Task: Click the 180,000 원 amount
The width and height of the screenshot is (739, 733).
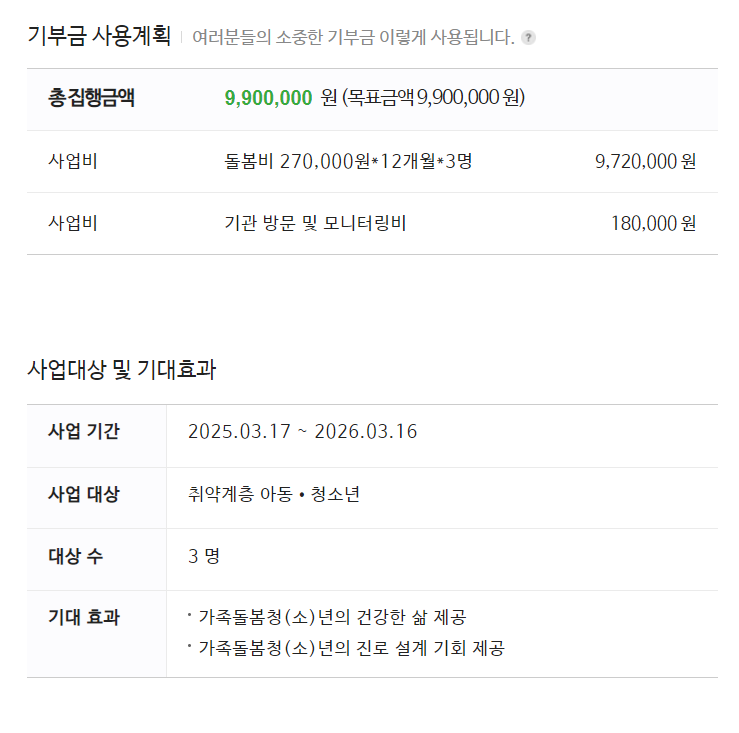Action: click(653, 223)
